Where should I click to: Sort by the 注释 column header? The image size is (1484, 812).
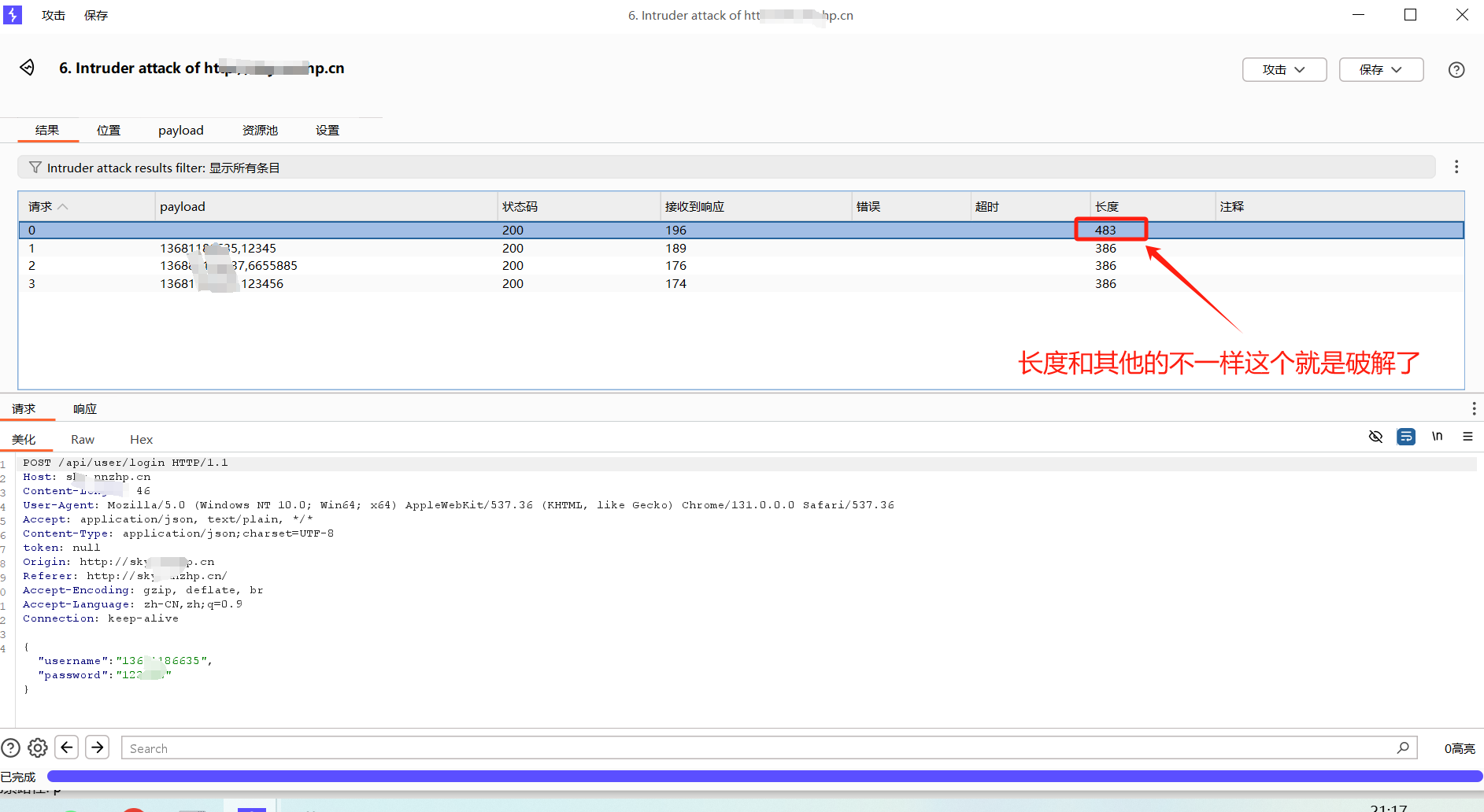pos(1340,206)
